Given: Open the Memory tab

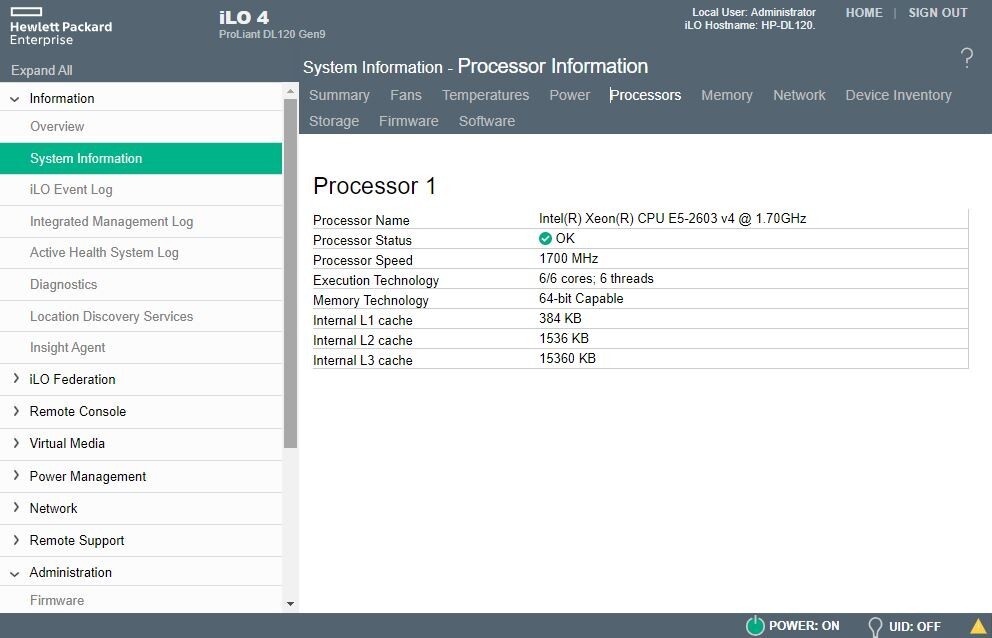Looking at the screenshot, I should (x=727, y=95).
